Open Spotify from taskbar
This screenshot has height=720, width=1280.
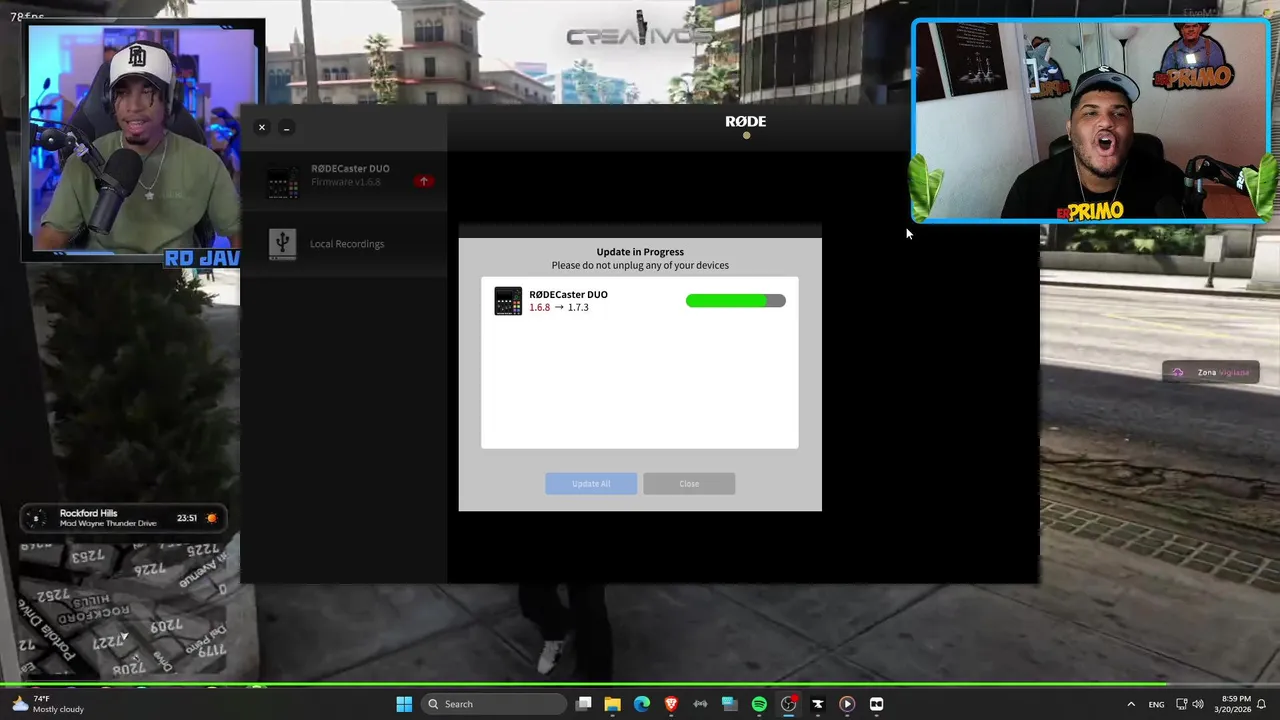click(x=759, y=704)
